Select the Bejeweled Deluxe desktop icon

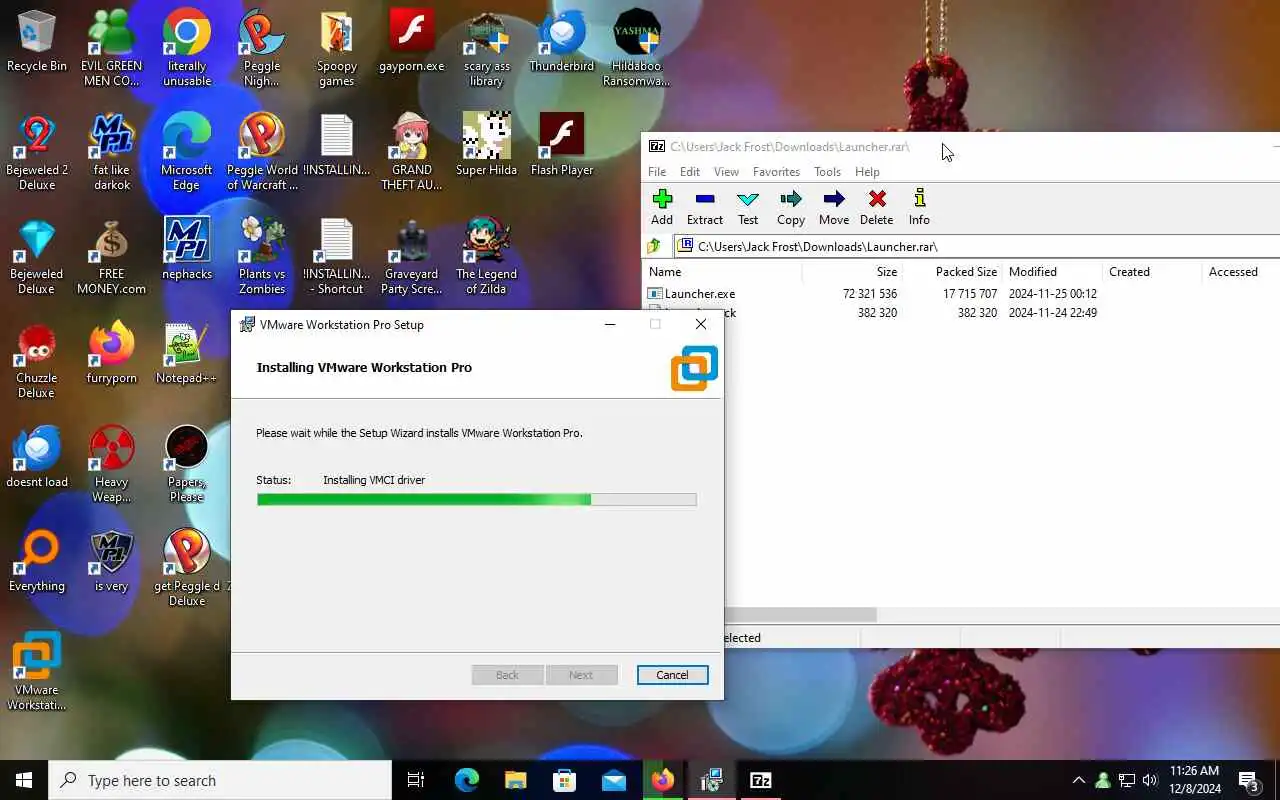37,256
